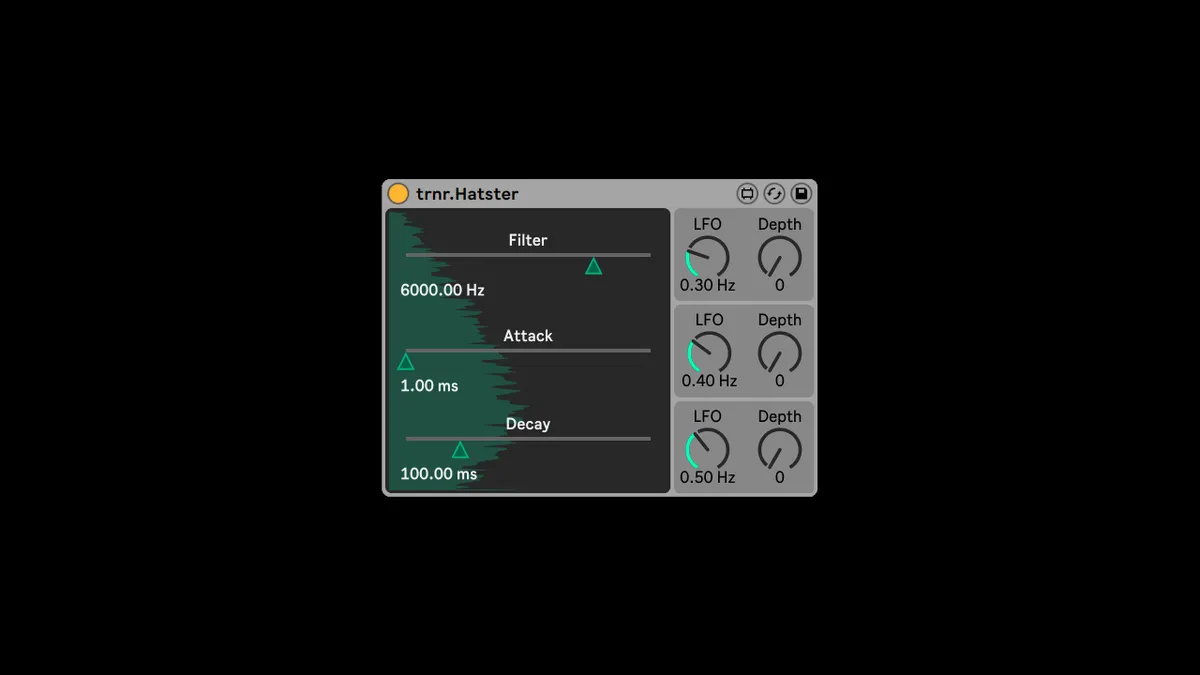1200x675 pixels.
Task: Click the Decay slider triangle handle
Action: [x=460, y=450]
